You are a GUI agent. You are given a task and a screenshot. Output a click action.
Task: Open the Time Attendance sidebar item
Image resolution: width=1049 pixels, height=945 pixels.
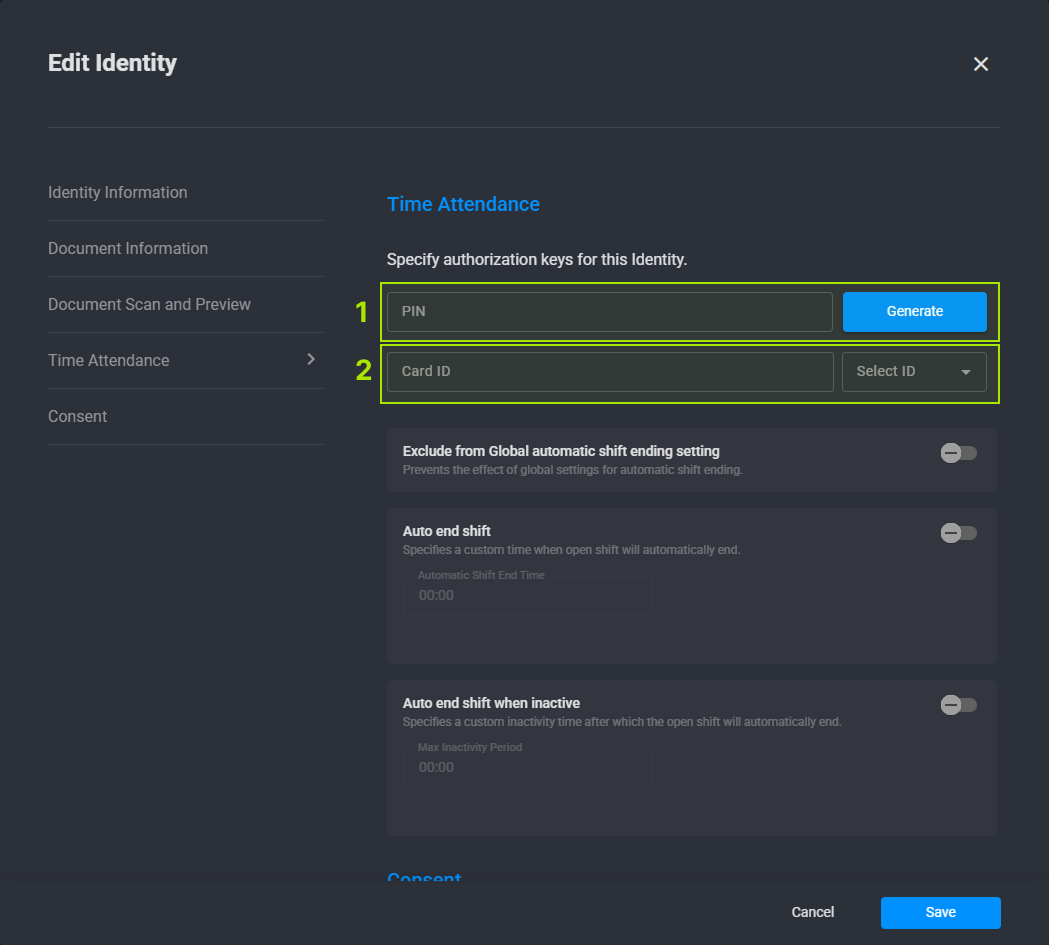(109, 360)
